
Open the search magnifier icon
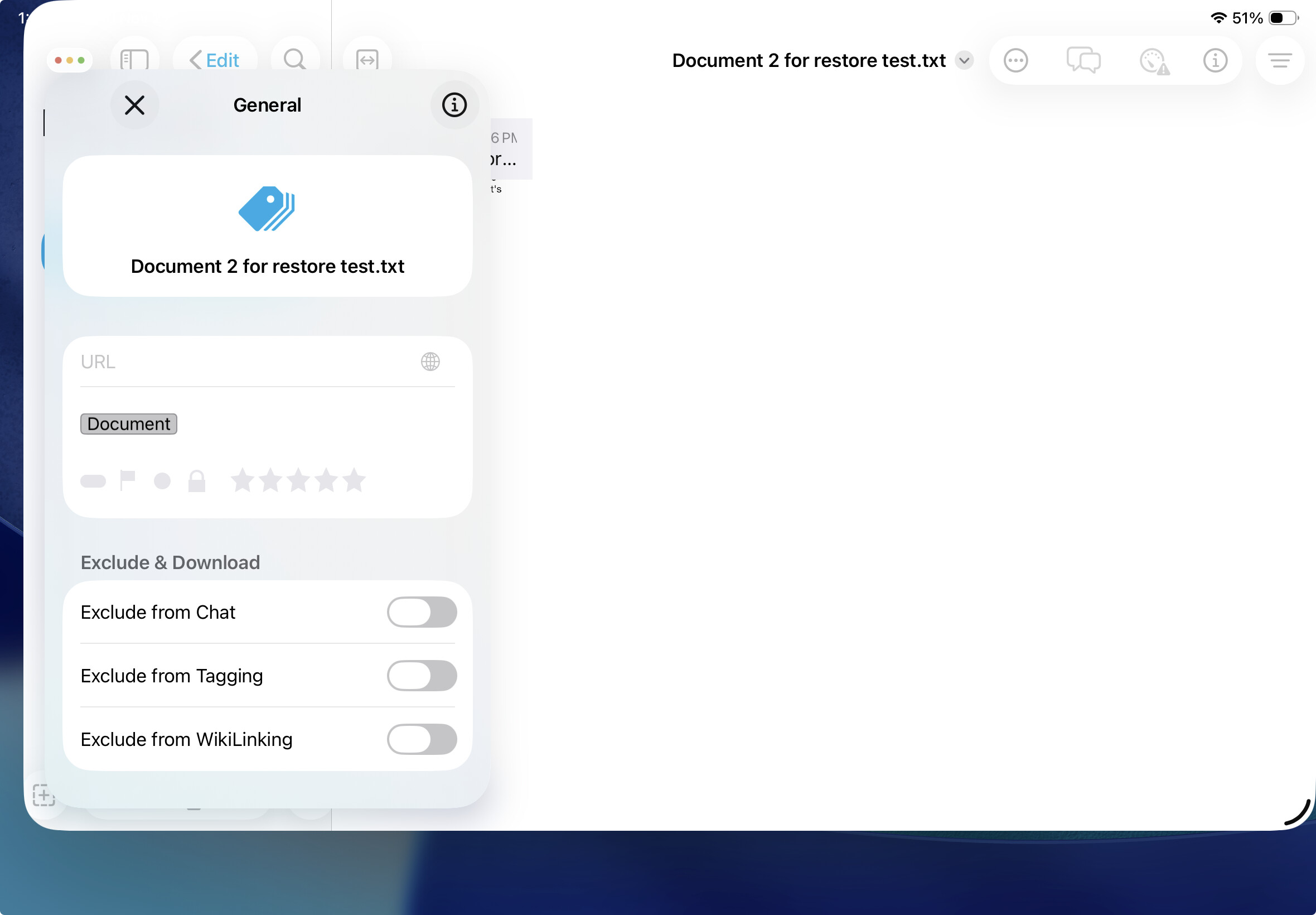tap(294, 60)
